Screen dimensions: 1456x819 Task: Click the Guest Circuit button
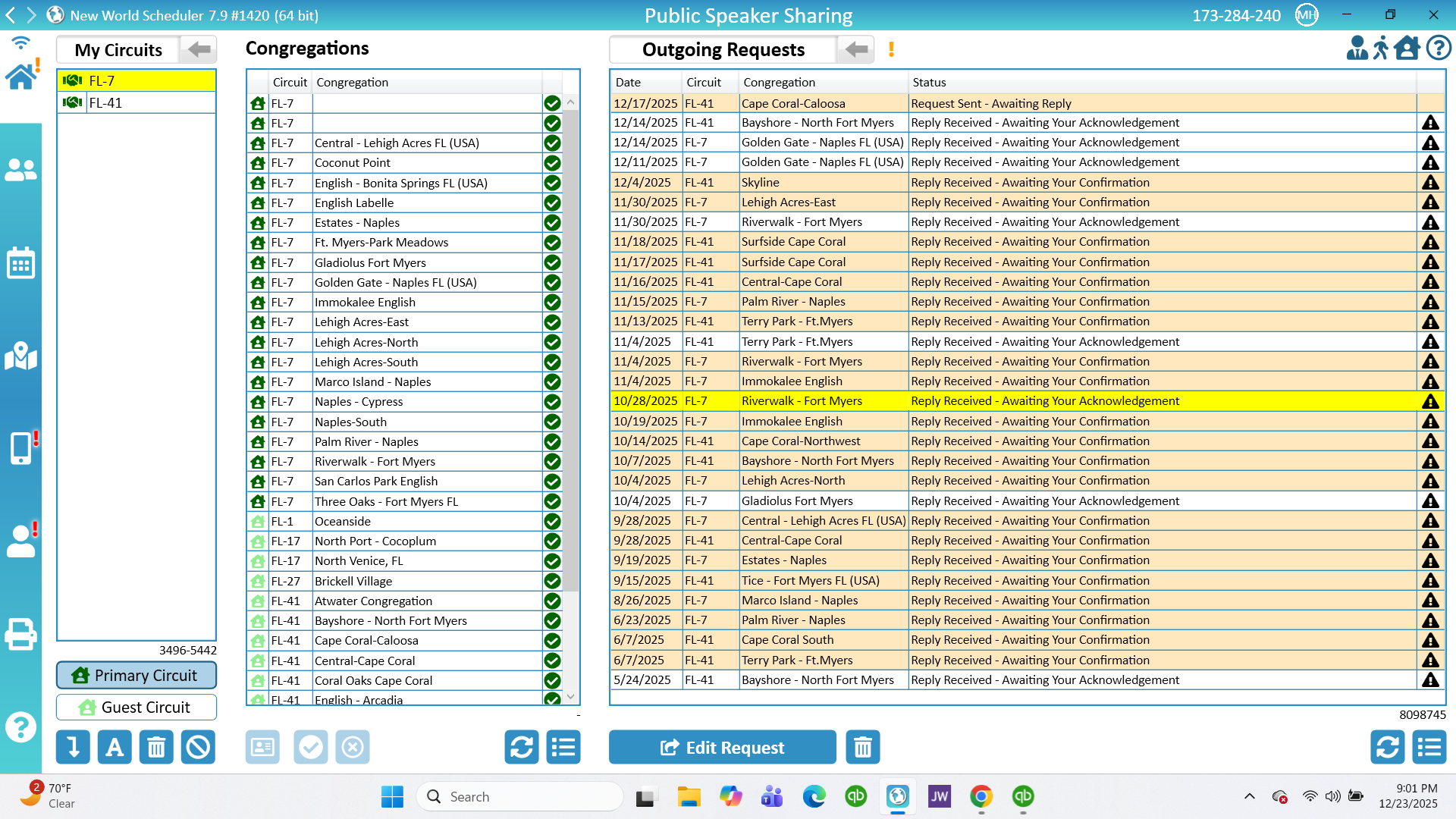(136, 708)
